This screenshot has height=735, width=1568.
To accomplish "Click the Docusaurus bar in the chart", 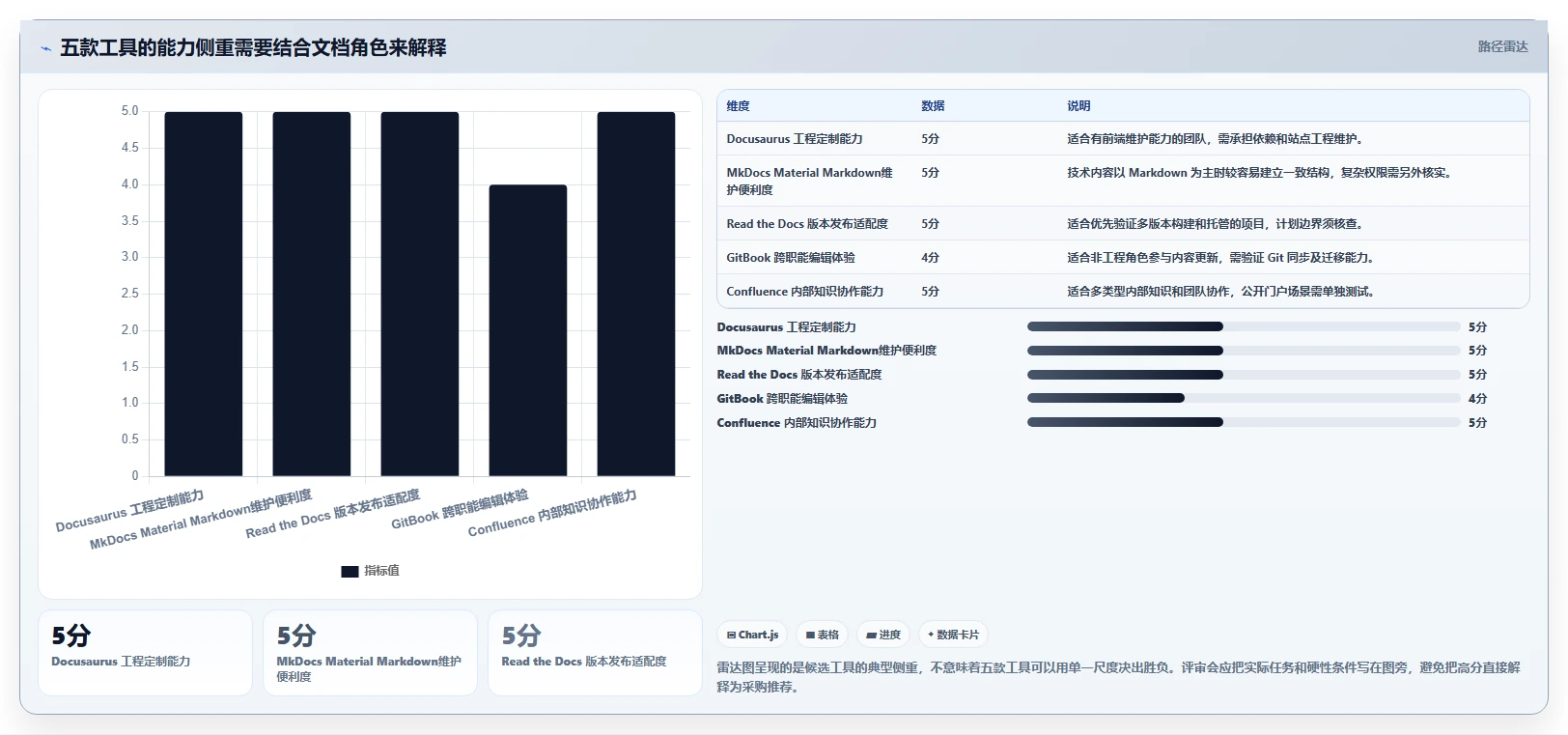I will point(203,294).
